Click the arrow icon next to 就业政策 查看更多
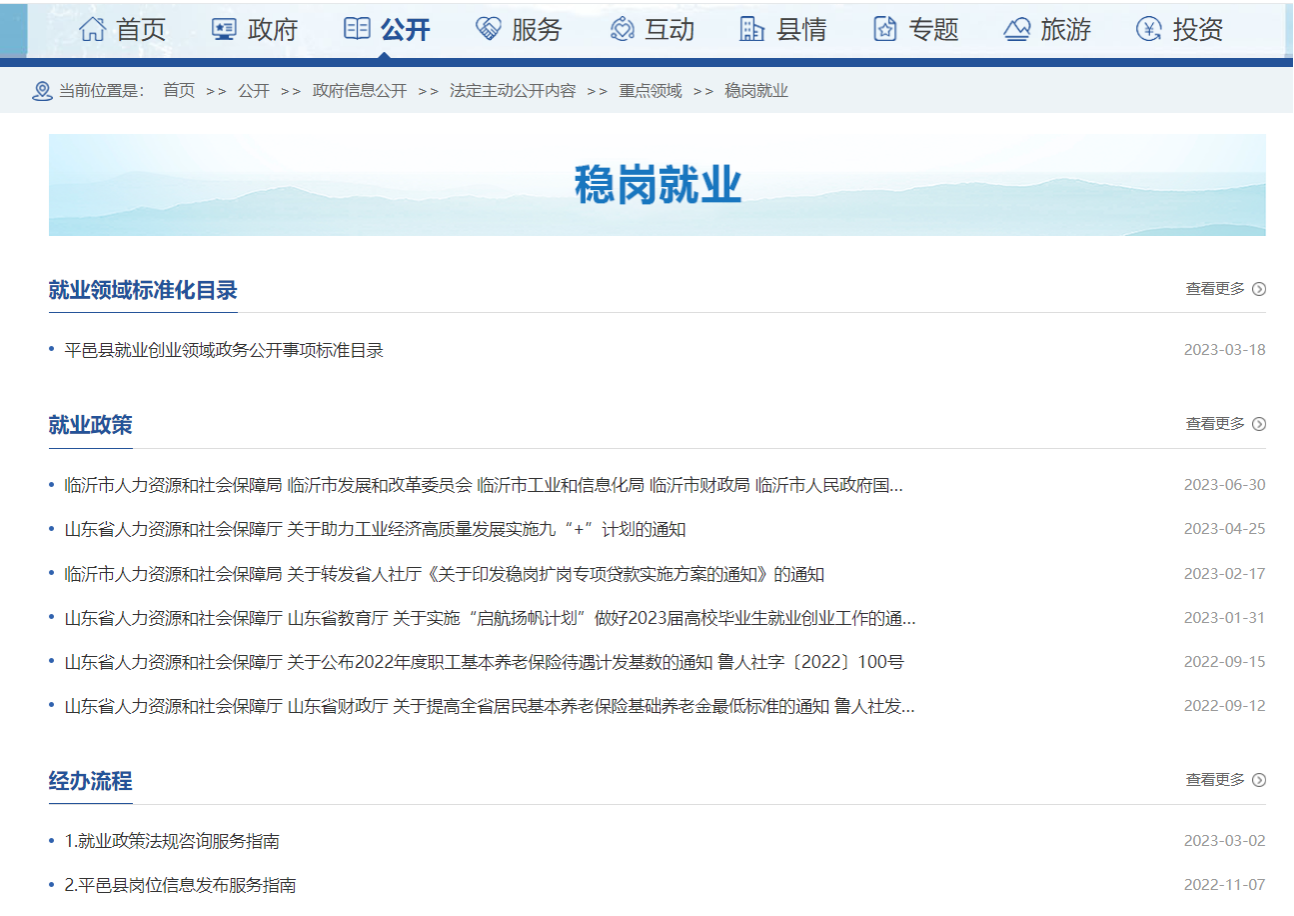This screenshot has height=916, width=1294. tap(1259, 424)
